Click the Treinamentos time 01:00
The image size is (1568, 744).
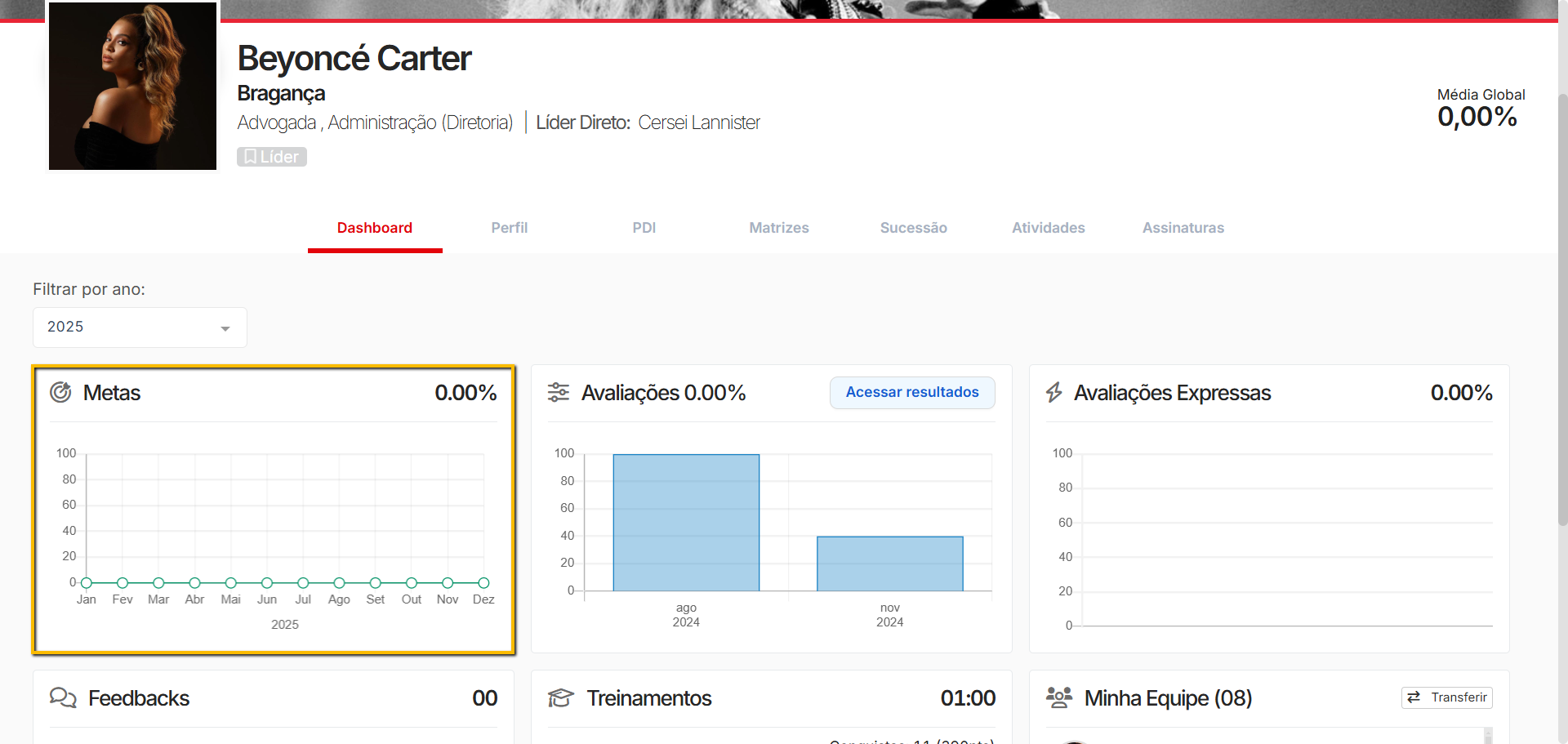click(x=968, y=698)
